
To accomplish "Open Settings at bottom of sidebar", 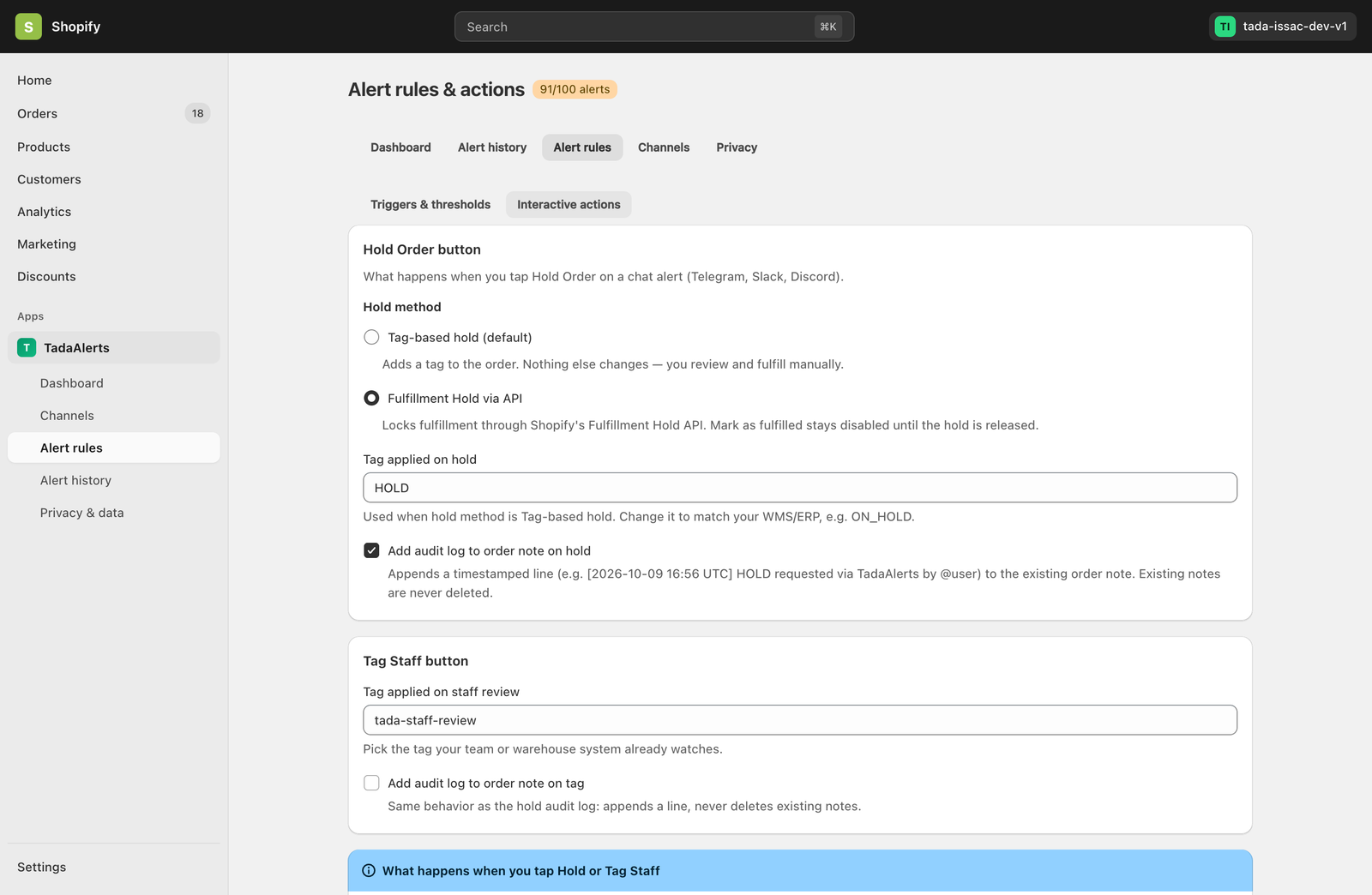I will click(x=114, y=868).
